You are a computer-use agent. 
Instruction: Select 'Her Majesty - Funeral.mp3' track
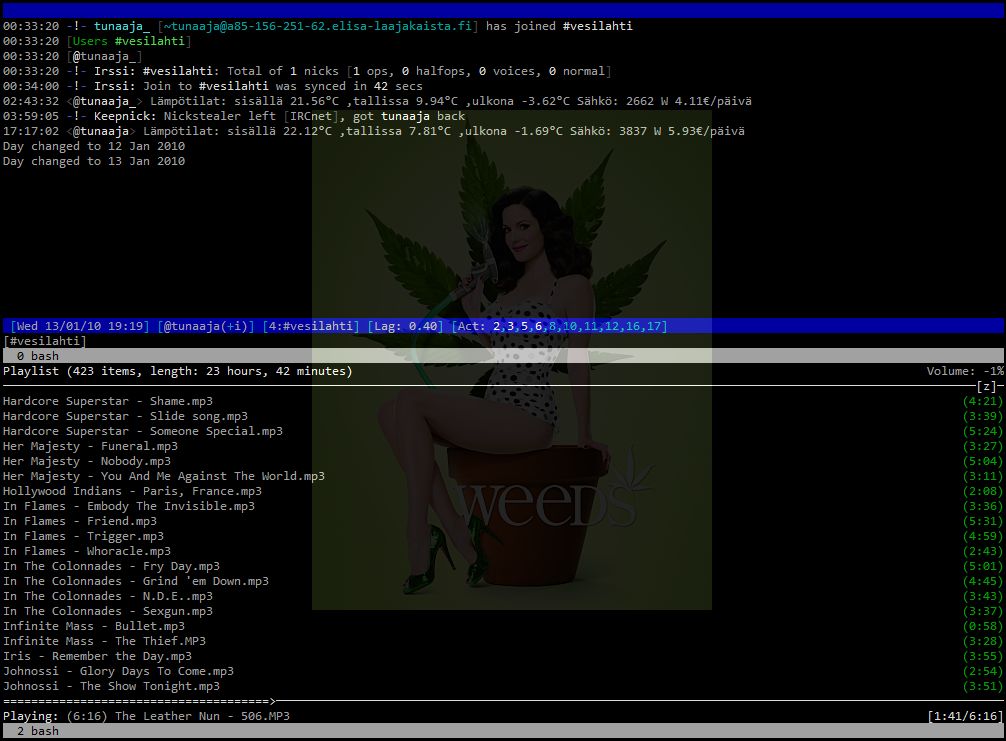[x=90, y=446]
